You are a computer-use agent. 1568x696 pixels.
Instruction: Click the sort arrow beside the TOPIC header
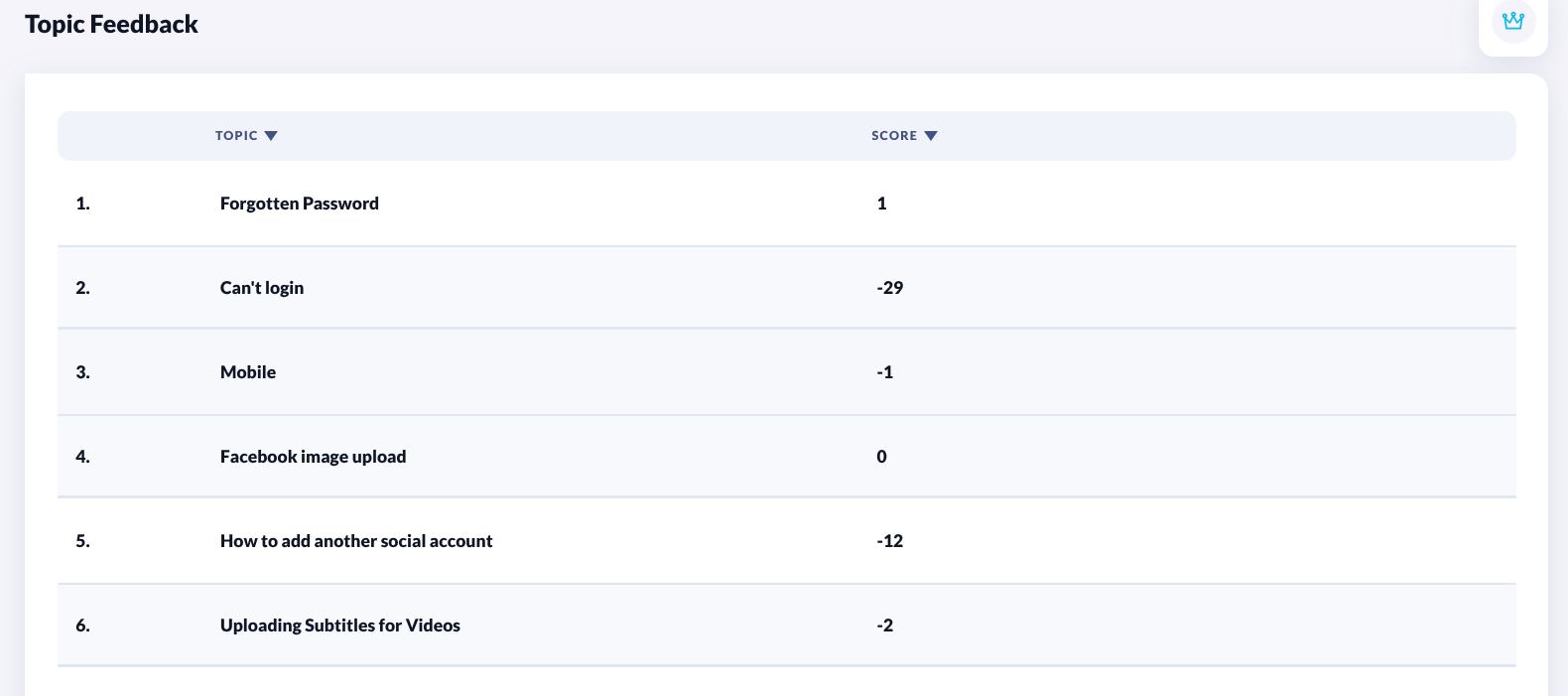tap(271, 136)
